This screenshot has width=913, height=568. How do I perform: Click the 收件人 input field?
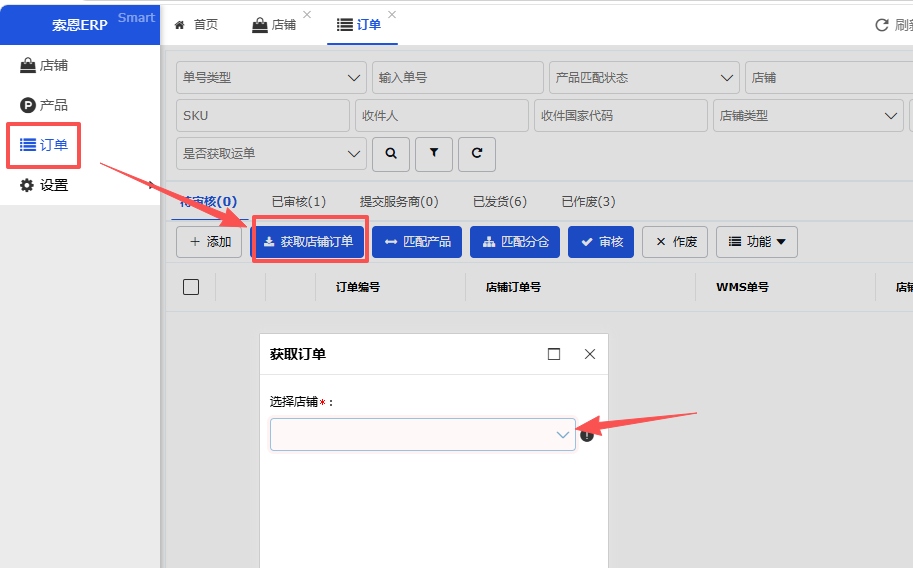442,115
